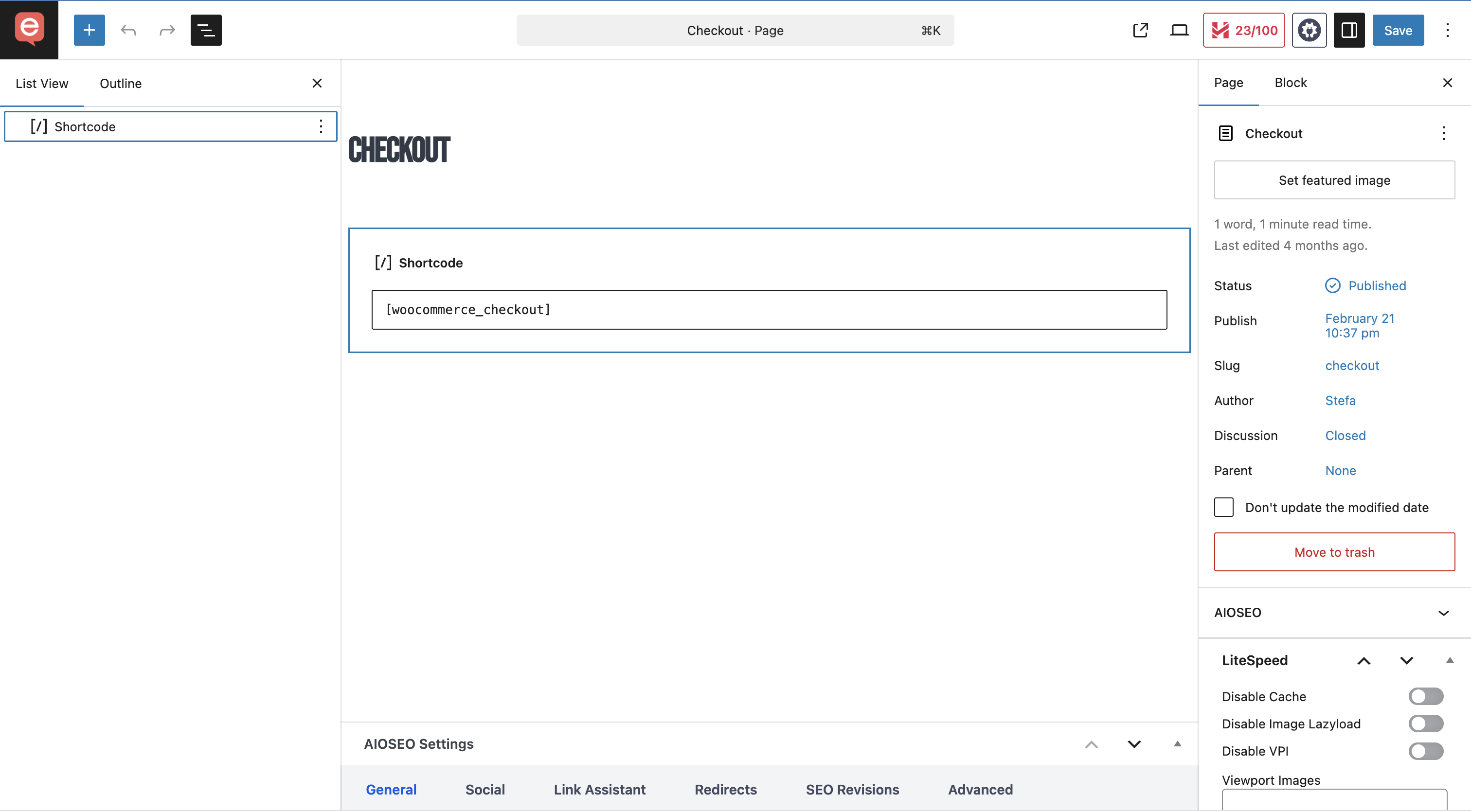This screenshot has width=1471, height=812.
Task: Click the block inserter plus button
Action: pos(89,30)
